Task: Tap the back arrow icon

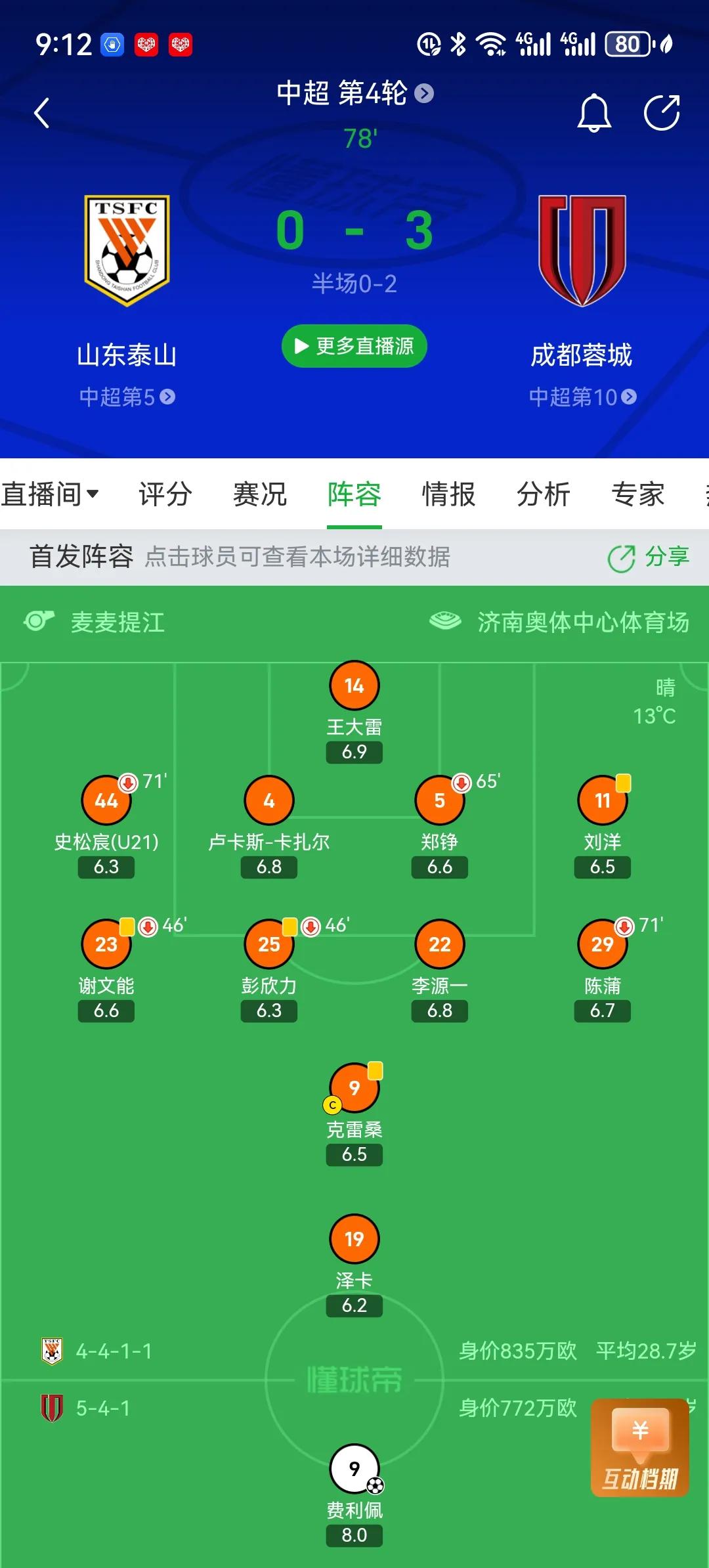Action: [x=42, y=113]
